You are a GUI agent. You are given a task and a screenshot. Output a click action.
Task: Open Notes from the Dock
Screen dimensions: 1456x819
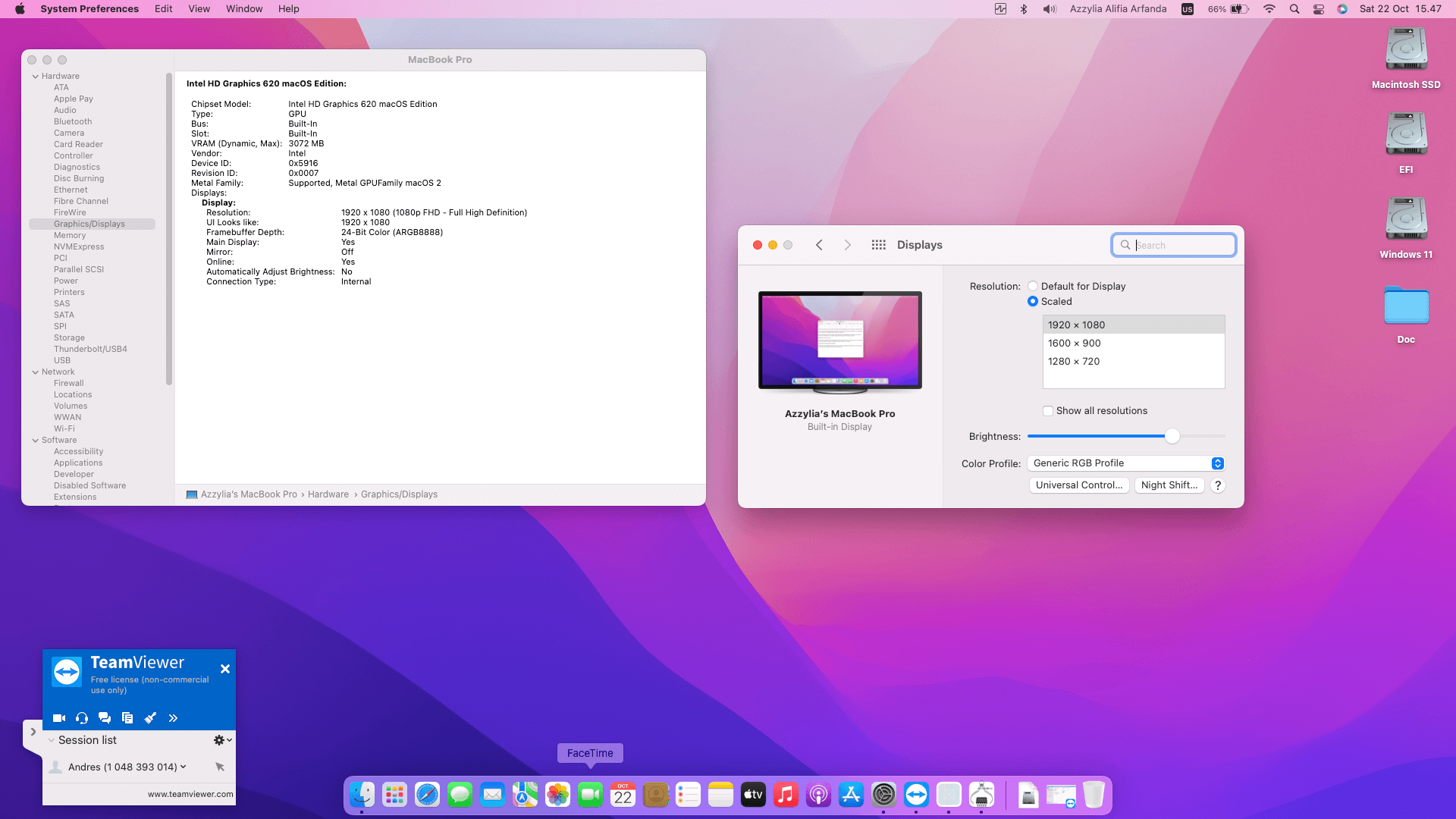click(x=720, y=795)
